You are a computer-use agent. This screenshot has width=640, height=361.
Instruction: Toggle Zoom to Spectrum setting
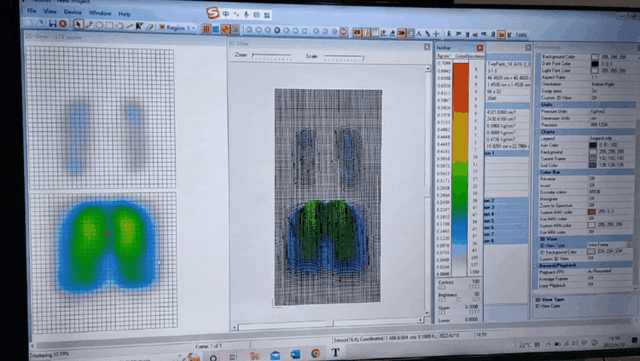tap(586, 205)
